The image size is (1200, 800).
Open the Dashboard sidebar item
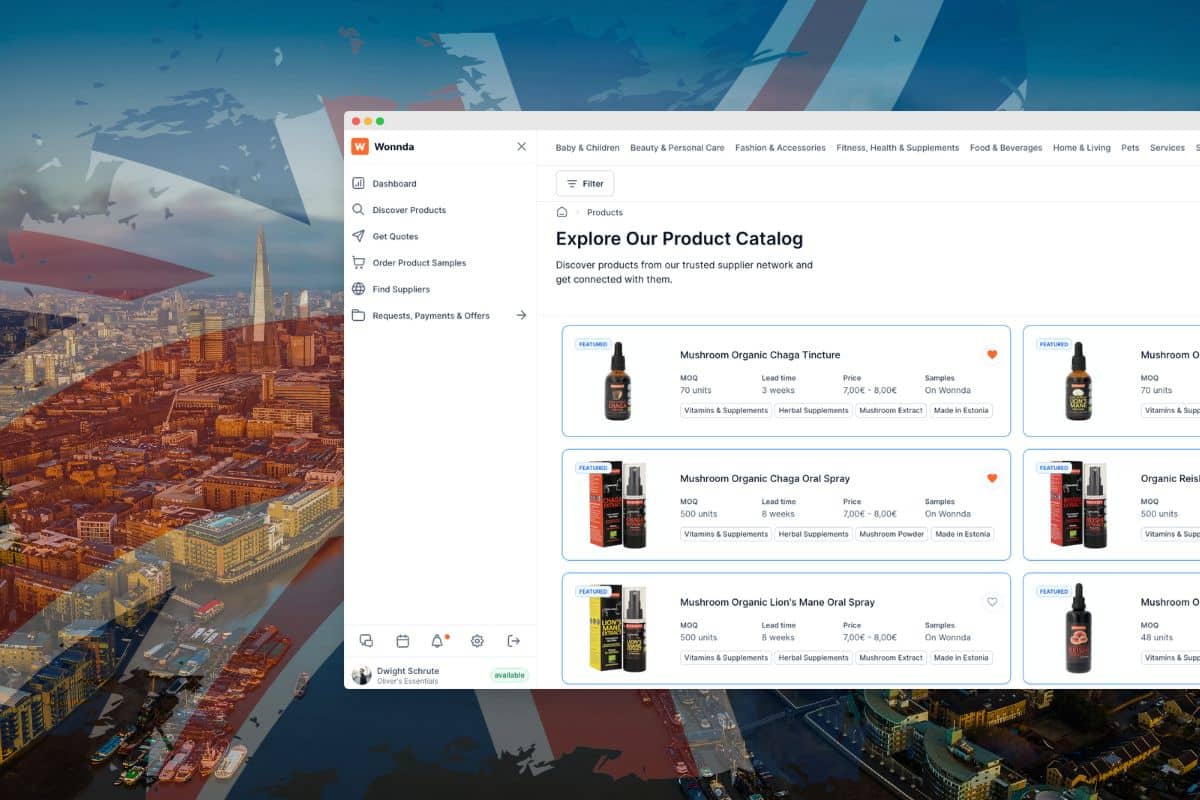pos(394,184)
